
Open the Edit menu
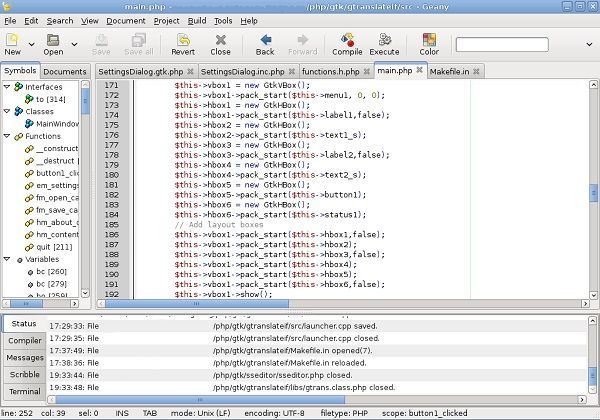pyautogui.click(x=31, y=21)
